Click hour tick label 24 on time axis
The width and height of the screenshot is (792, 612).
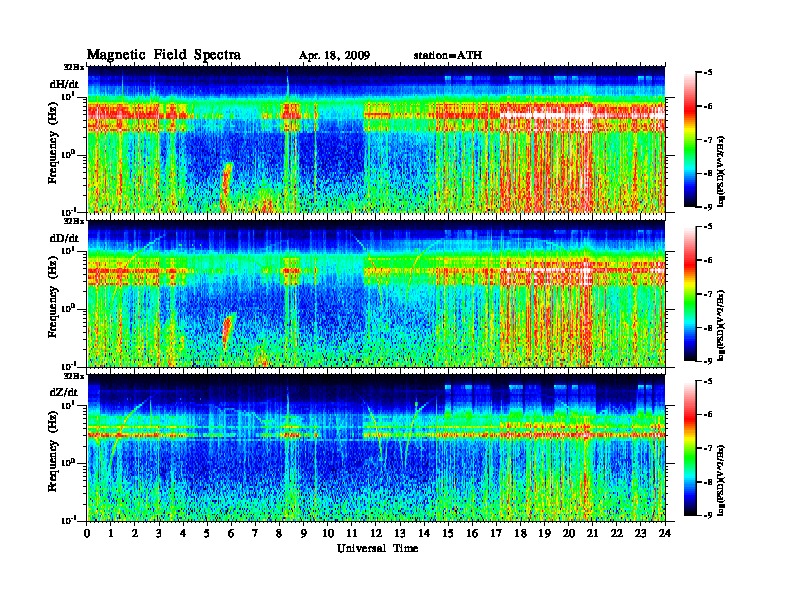(665, 534)
